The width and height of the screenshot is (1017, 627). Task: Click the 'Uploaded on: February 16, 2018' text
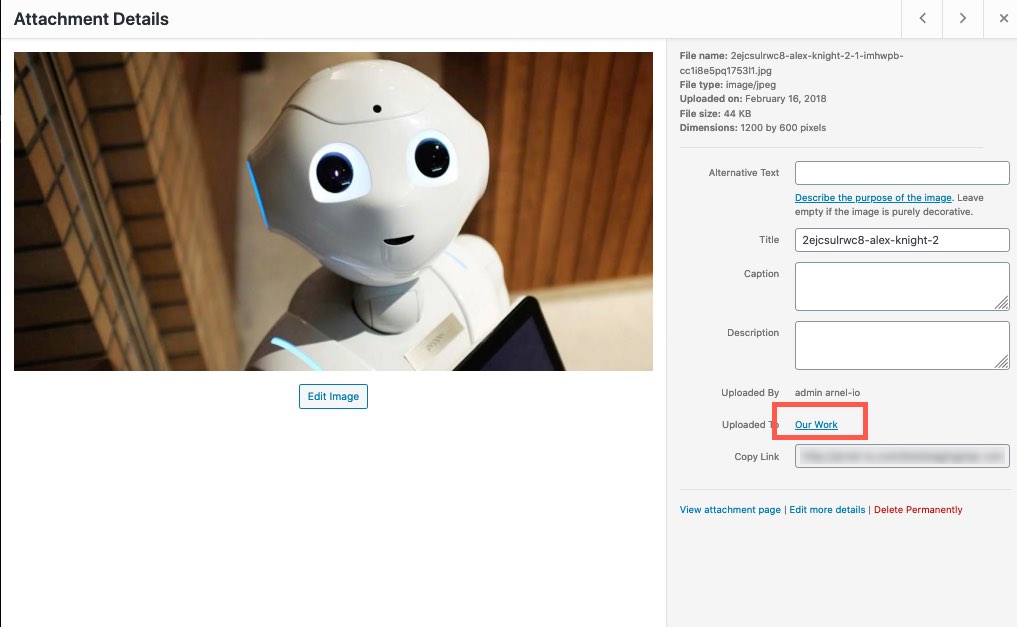[752, 99]
